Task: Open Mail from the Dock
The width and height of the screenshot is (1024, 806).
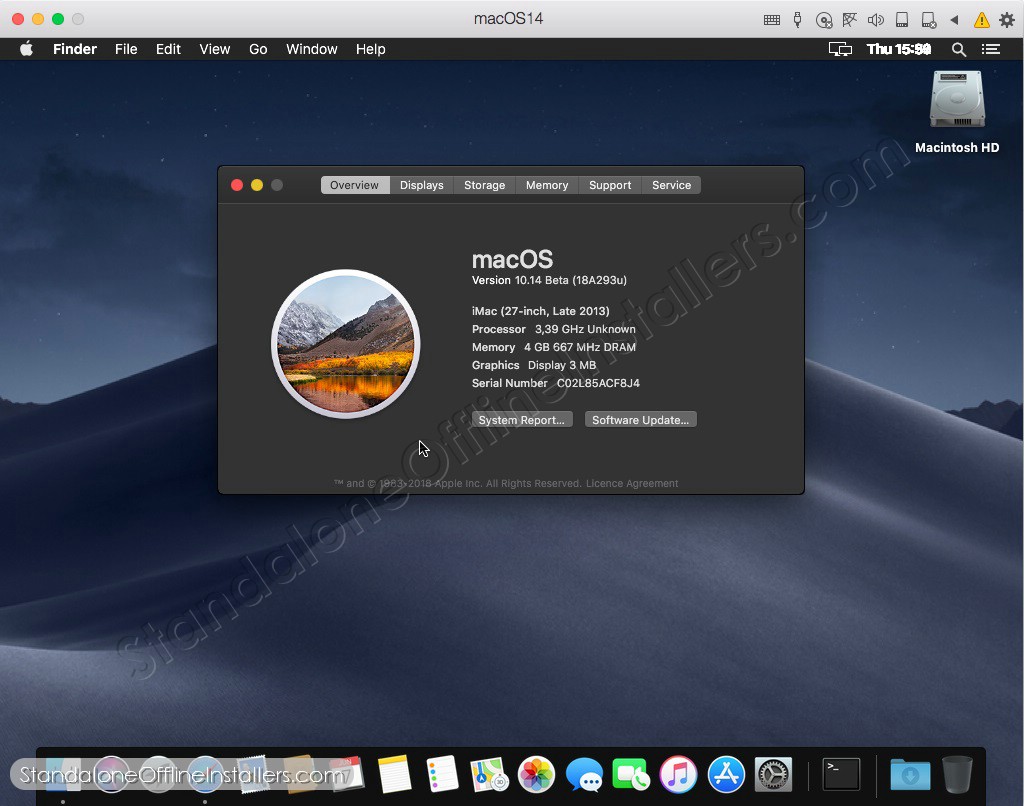Action: [x=253, y=774]
